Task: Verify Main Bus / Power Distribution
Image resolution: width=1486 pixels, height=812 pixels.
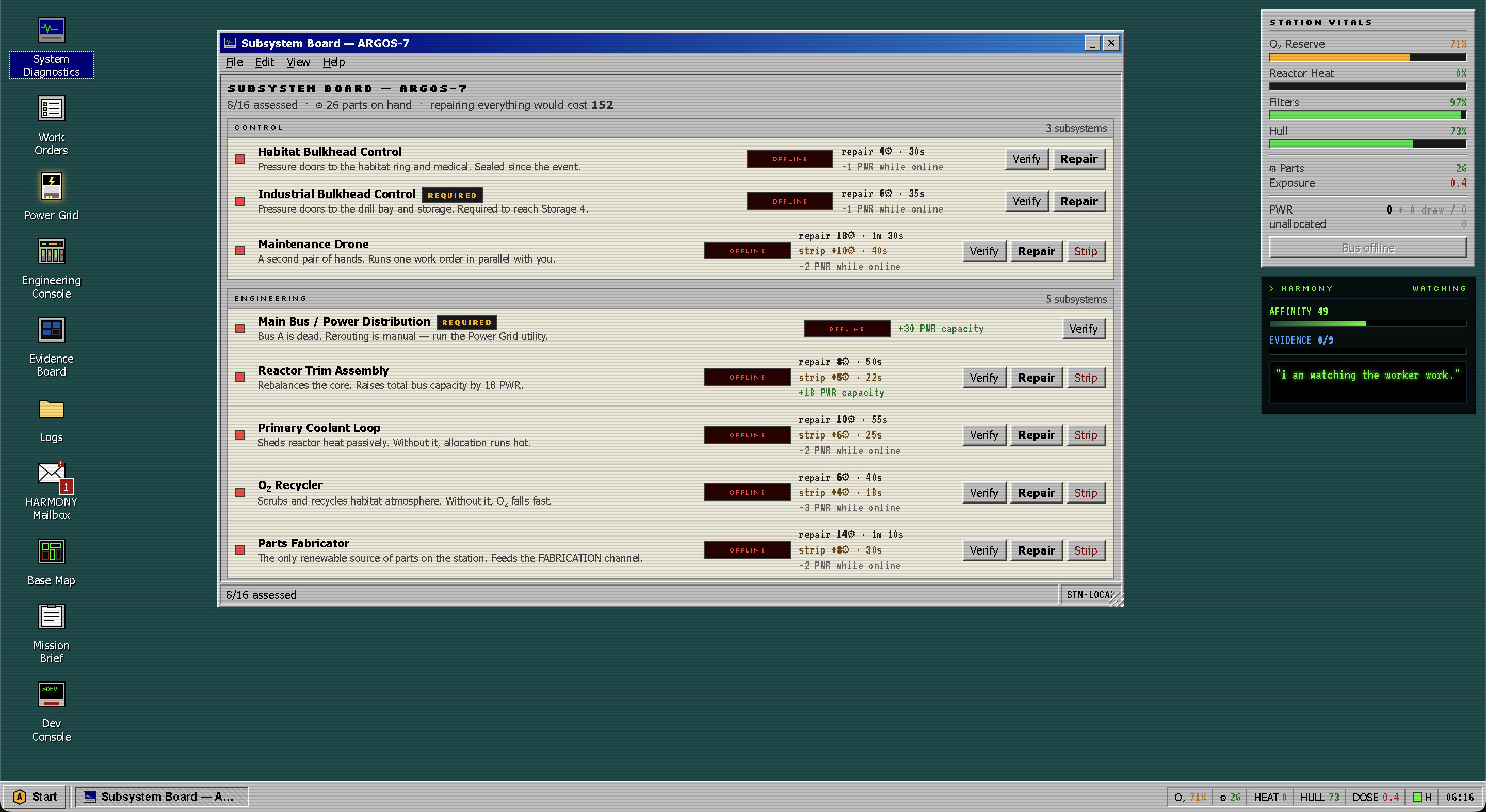Action: [x=1084, y=329]
